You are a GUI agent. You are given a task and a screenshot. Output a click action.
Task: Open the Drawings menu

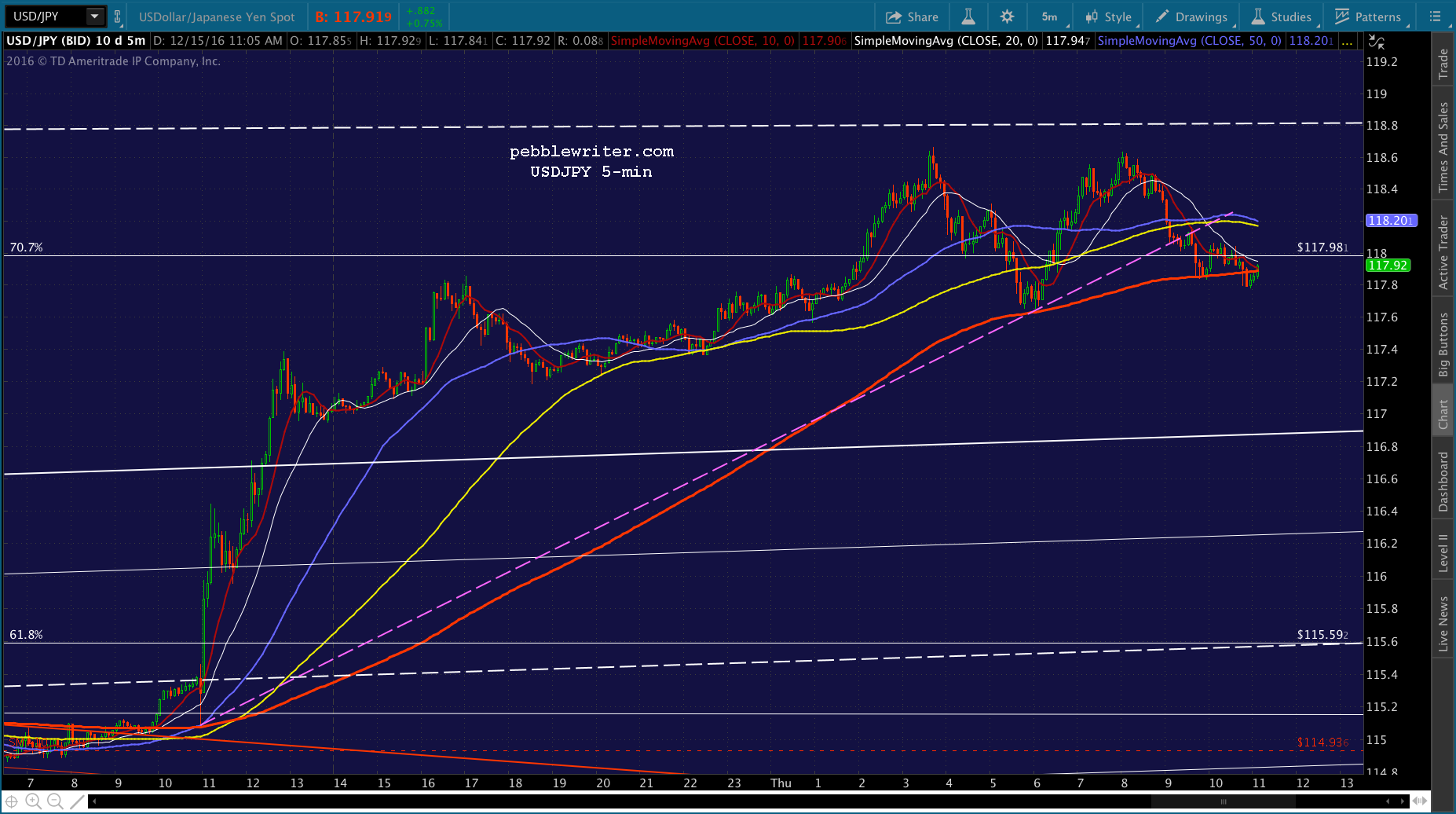[x=1192, y=16]
